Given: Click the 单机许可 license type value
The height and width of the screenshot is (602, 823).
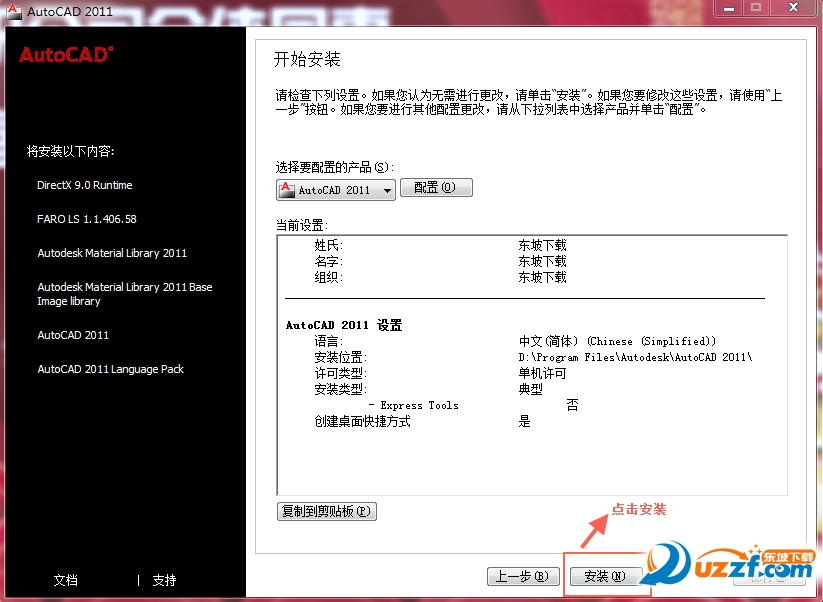Looking at the screenshot, I should [x=542, y=373].
